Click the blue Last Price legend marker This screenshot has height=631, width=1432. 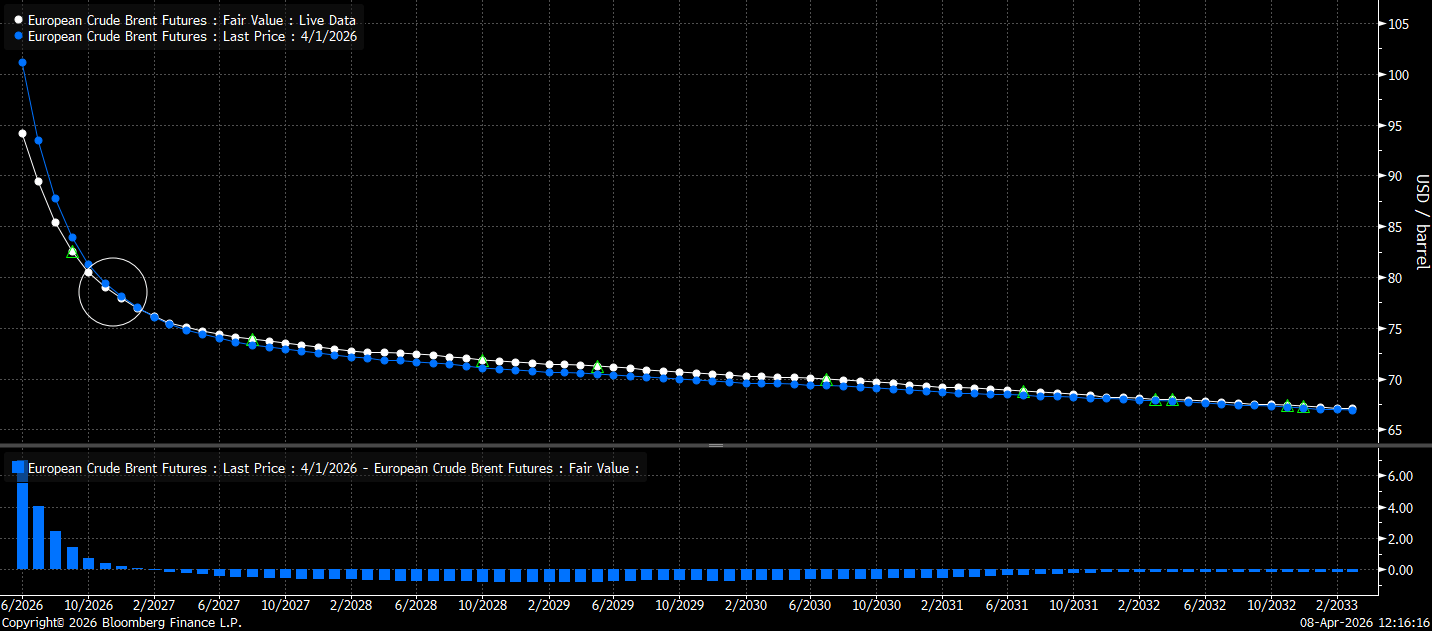click(x=18, y=36)
